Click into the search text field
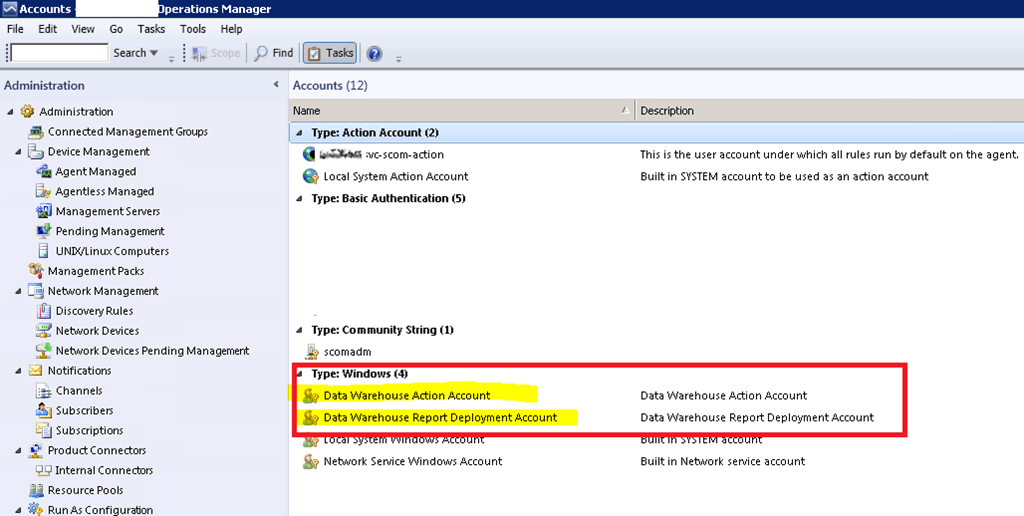The height and width of the screenshot is (516, 1024). tap(59, 53)
